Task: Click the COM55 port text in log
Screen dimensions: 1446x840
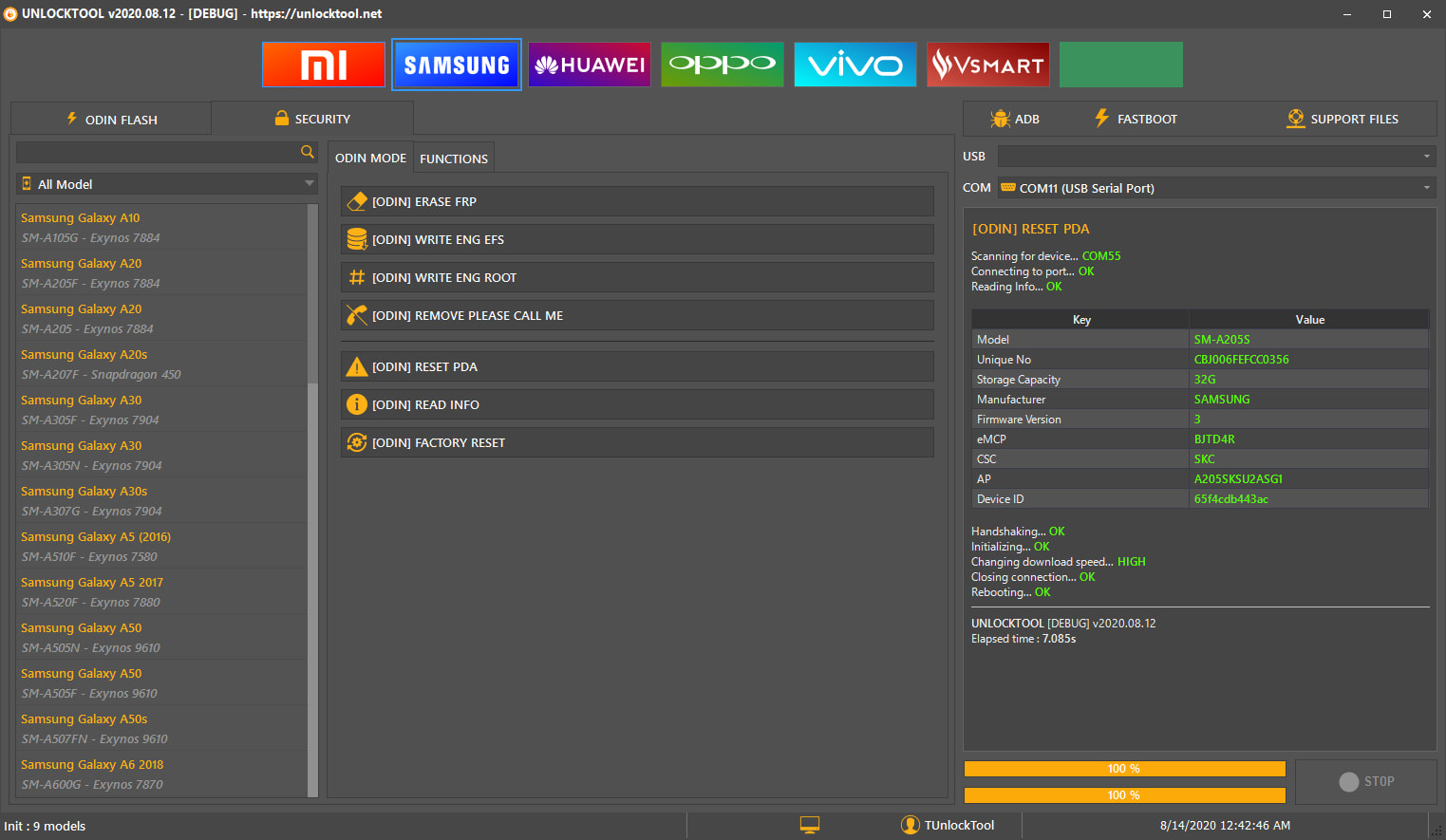Action: click(1101, 256)
